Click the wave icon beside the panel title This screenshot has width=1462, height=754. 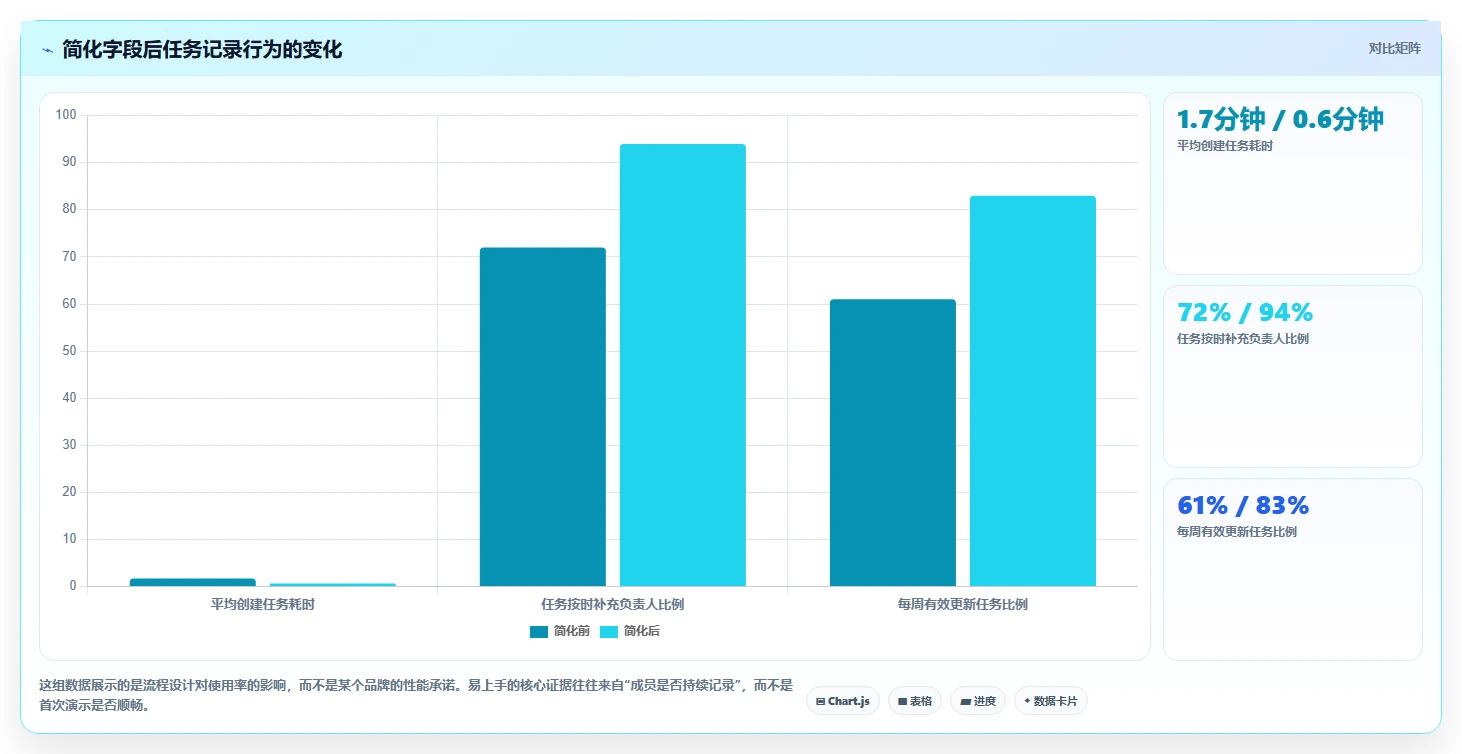coord(47,50)
